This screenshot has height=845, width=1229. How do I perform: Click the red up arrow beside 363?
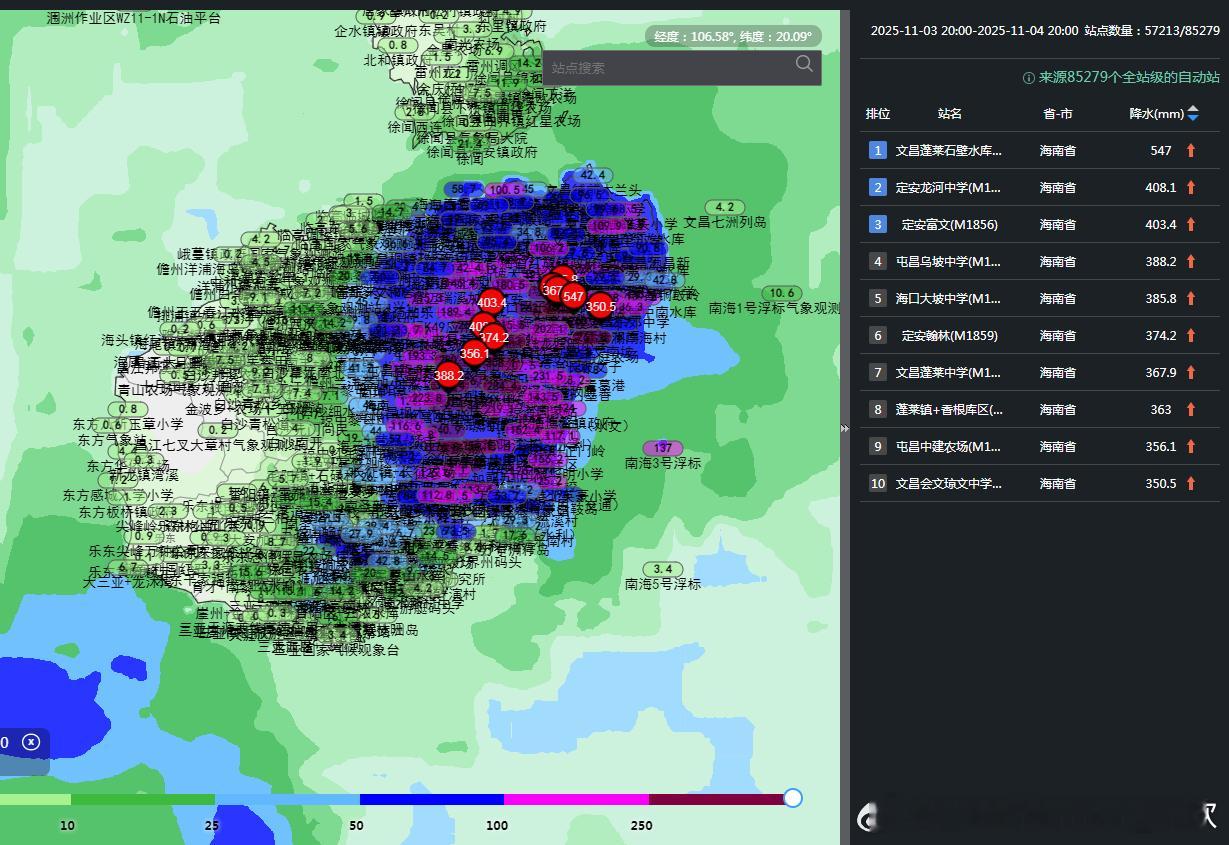pos(1191,409)
